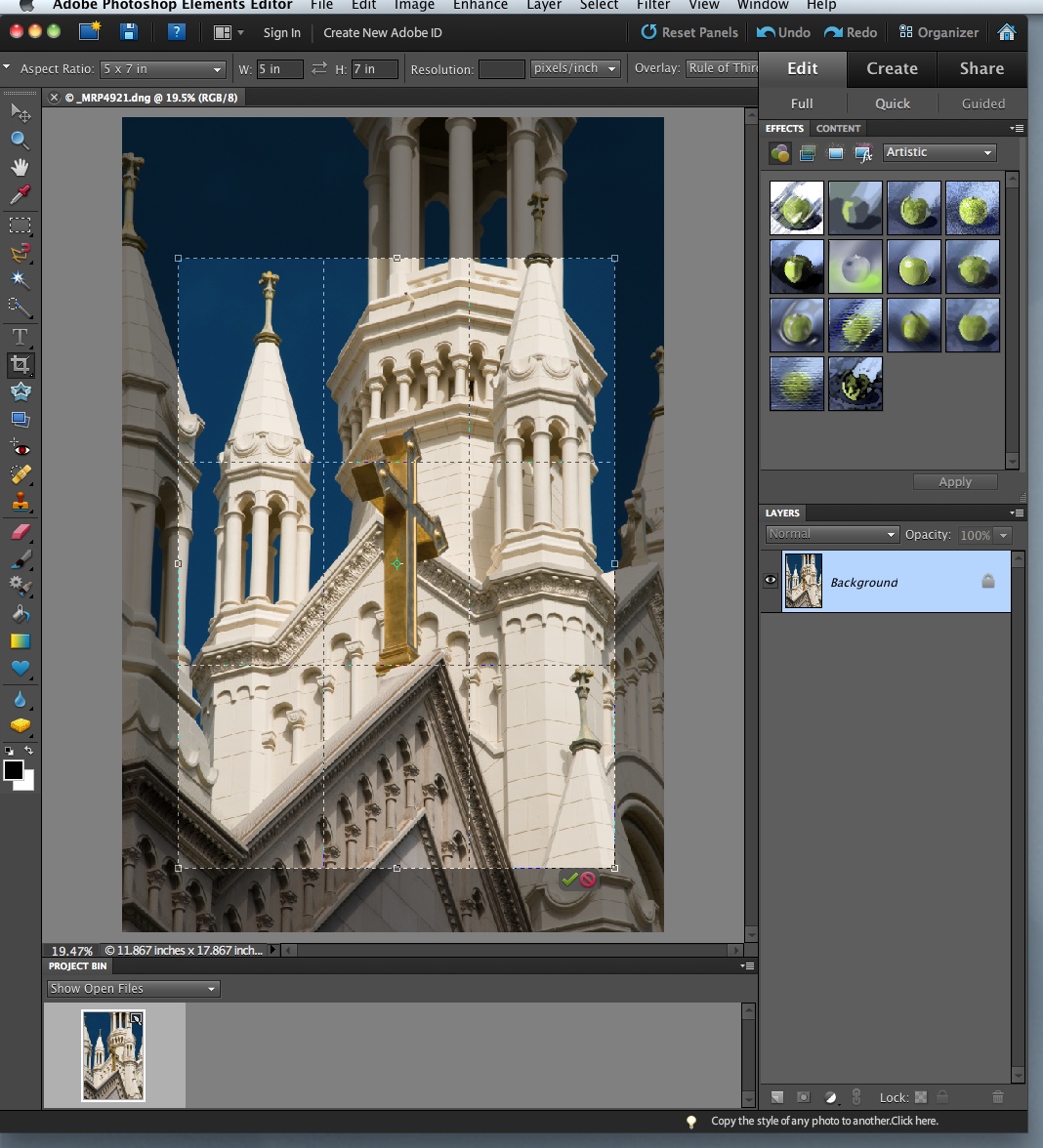Select the Zoom tool
The width and height of the screenshot is (1043, 1148).
click(20, 140)
